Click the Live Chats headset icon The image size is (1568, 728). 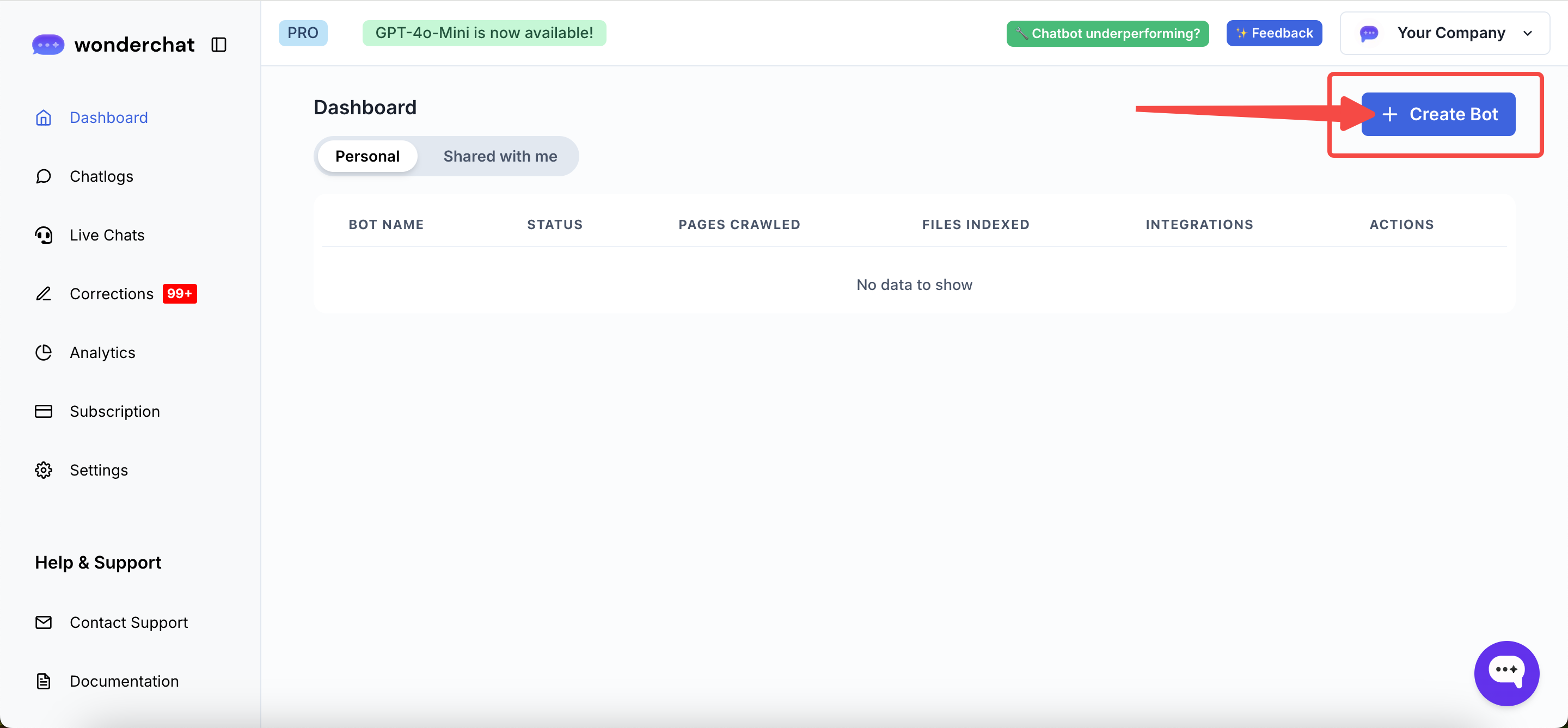click(44, 236)
